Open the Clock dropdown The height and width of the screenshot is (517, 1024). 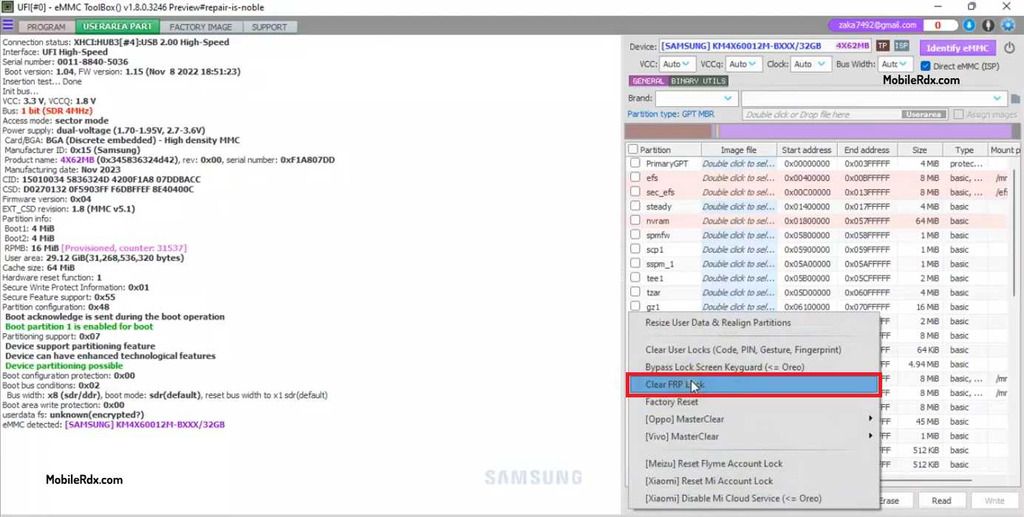(811, 64)
